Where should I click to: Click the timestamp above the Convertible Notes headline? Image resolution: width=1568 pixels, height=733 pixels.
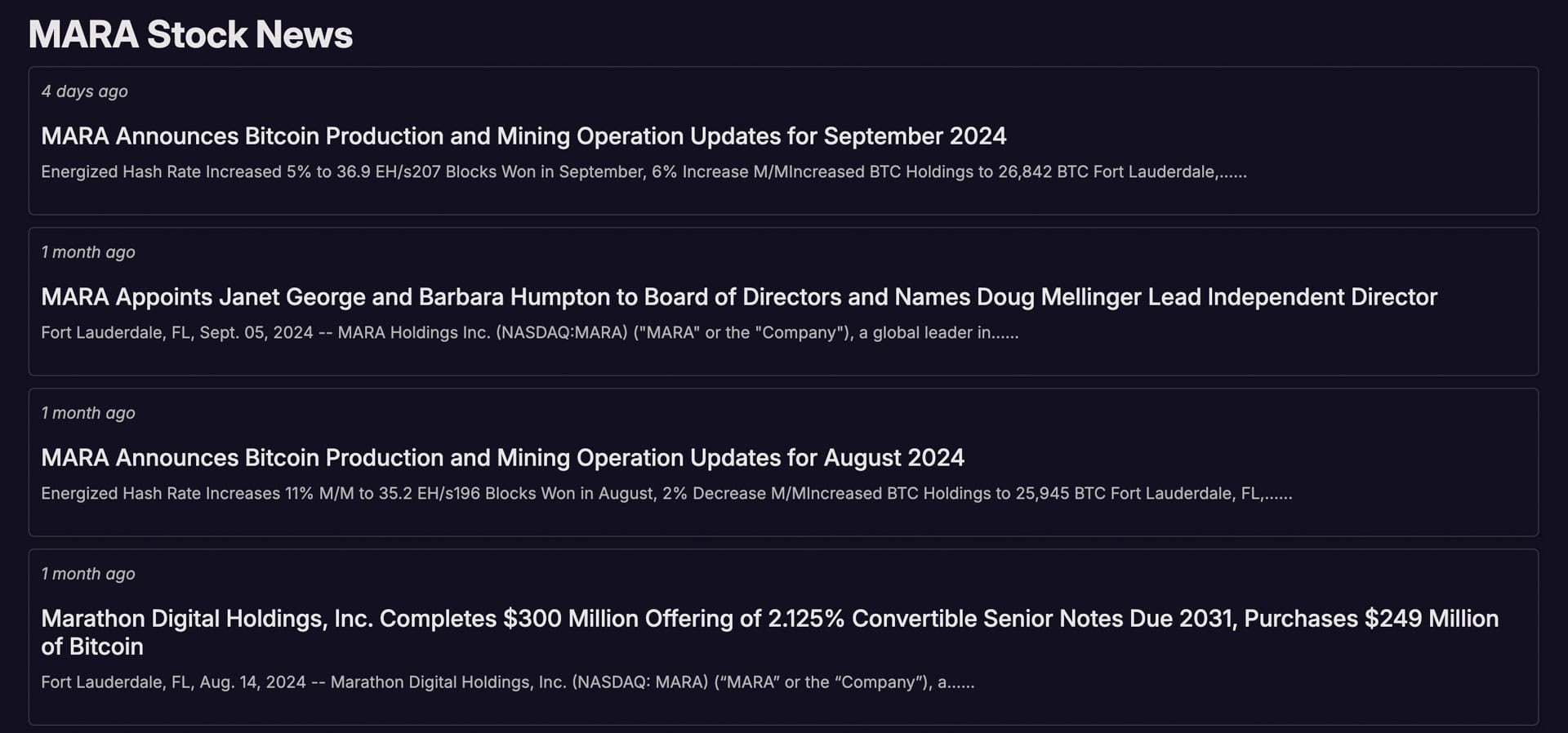(x=88, y=574)
